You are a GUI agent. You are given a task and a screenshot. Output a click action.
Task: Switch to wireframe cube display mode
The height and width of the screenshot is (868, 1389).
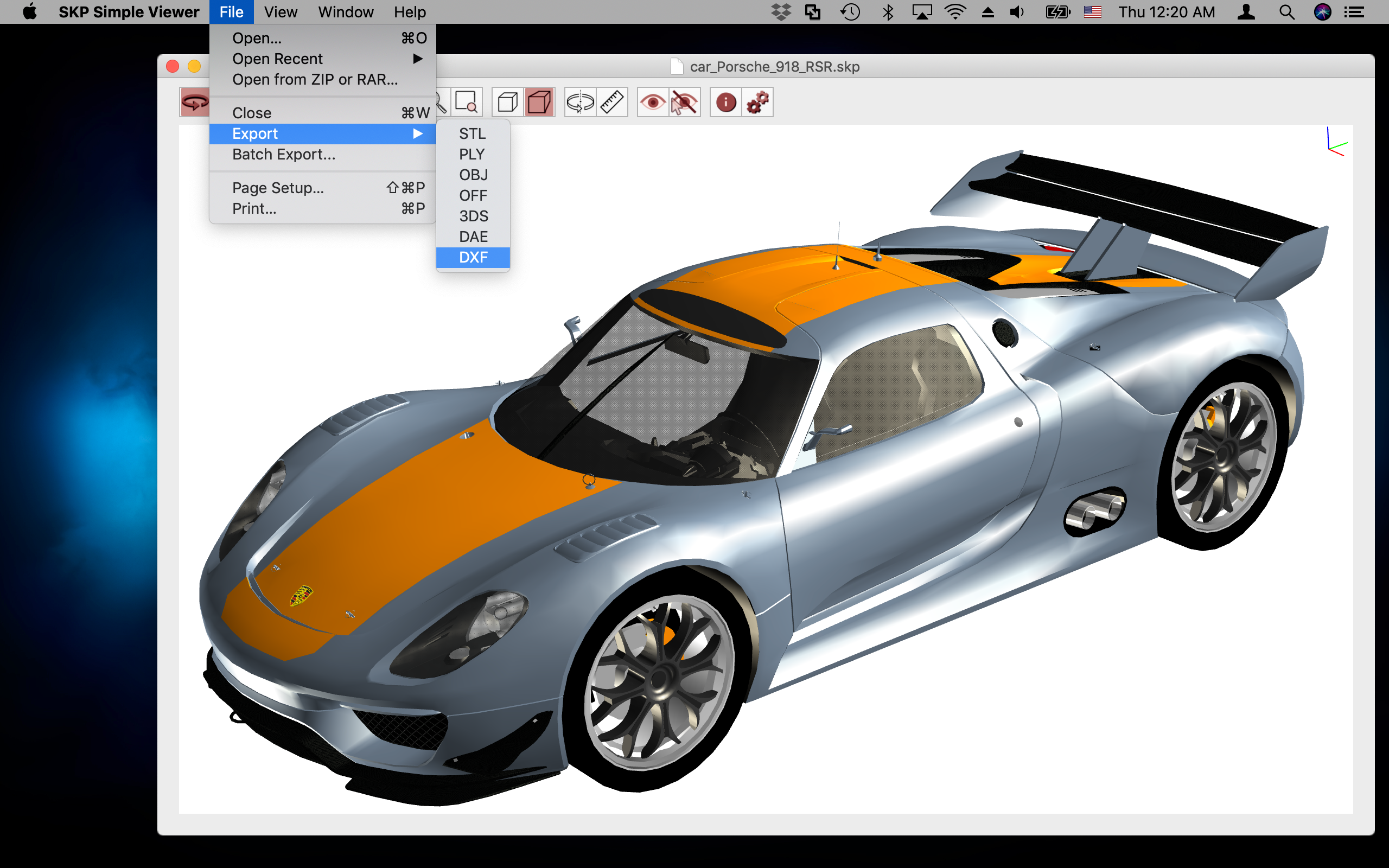(507, 103)
